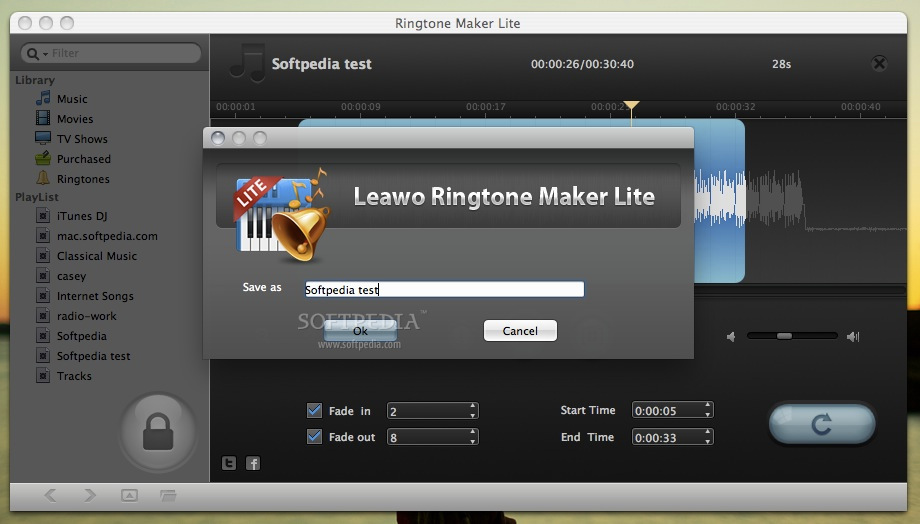Click the End Time stepper arrows
Image resolution: width=920 pixels, height=524 pixels.
tap(708, 437)
